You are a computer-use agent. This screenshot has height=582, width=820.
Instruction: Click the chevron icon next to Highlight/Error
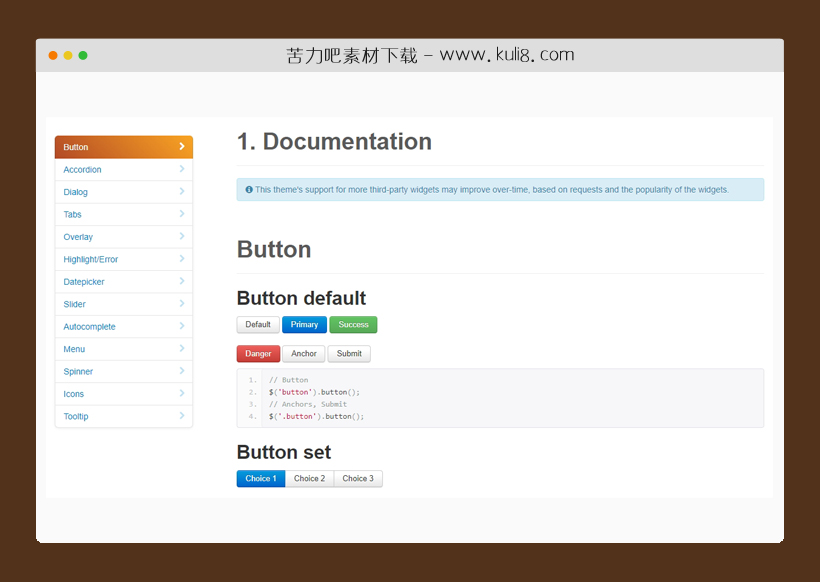(182, 259)
